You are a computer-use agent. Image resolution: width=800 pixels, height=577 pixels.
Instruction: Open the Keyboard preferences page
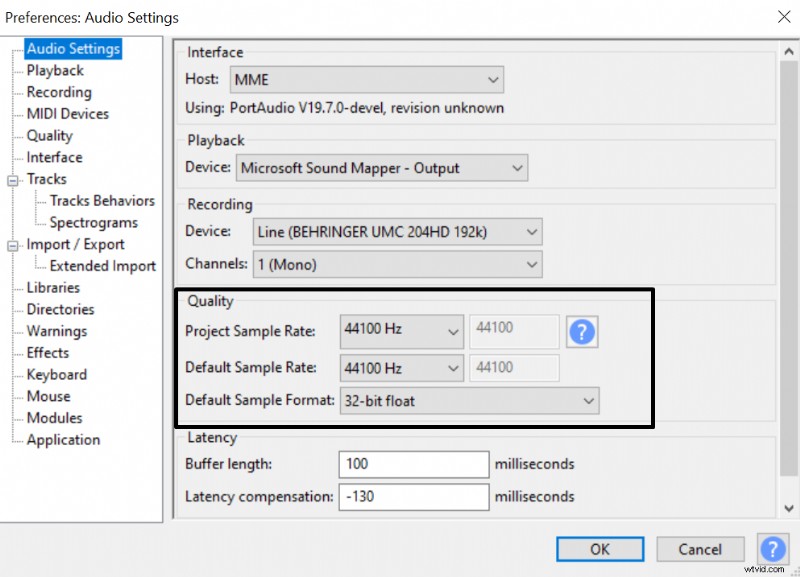pos(56,374)
